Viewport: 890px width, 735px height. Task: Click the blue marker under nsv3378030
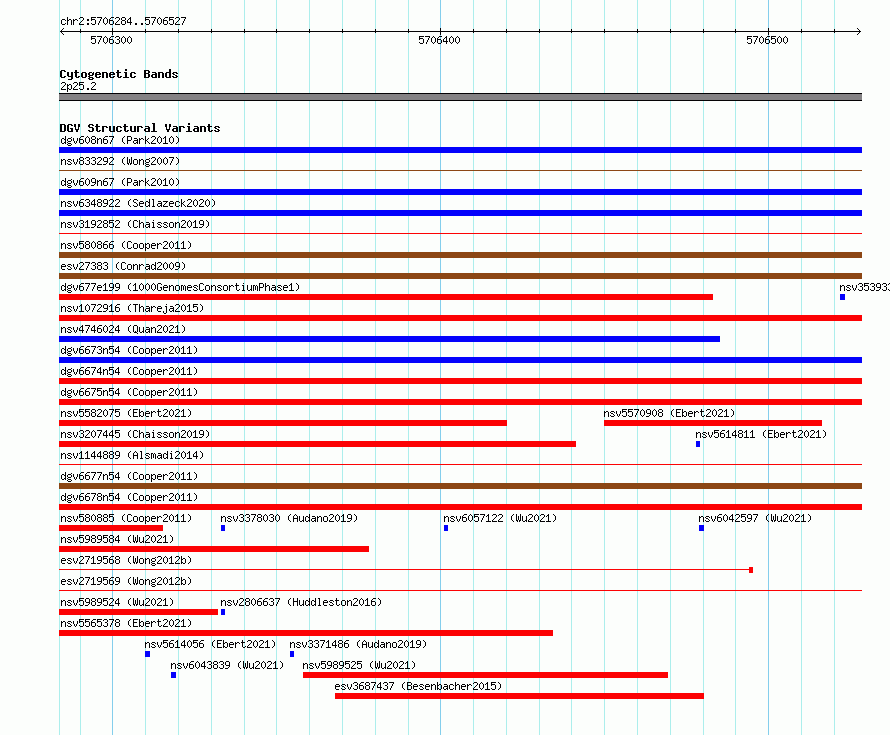point(223,528)
